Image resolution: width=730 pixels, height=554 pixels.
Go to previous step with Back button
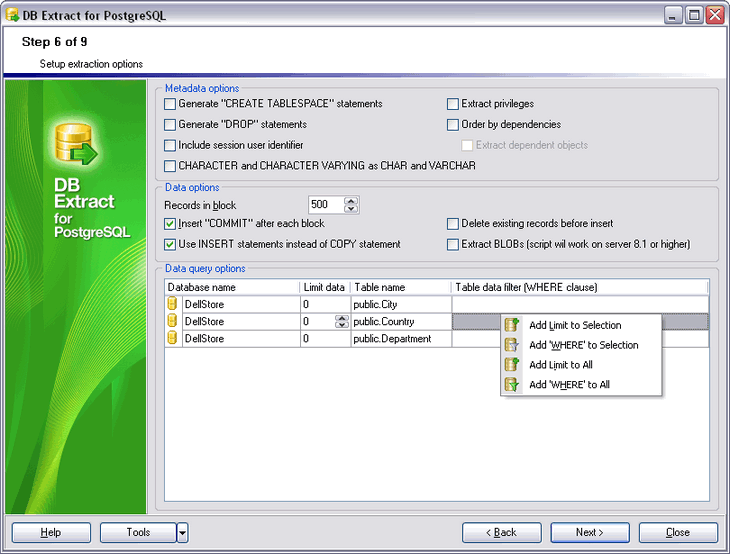(501, 532)
